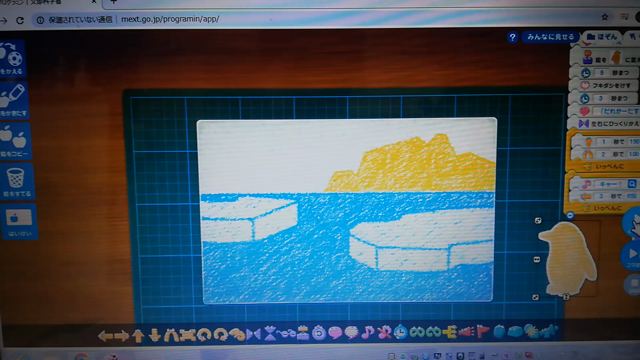The width and height of the screenshot is (640, 360).
Task: Reload the browser page
Action: click(x=20, y=20)
